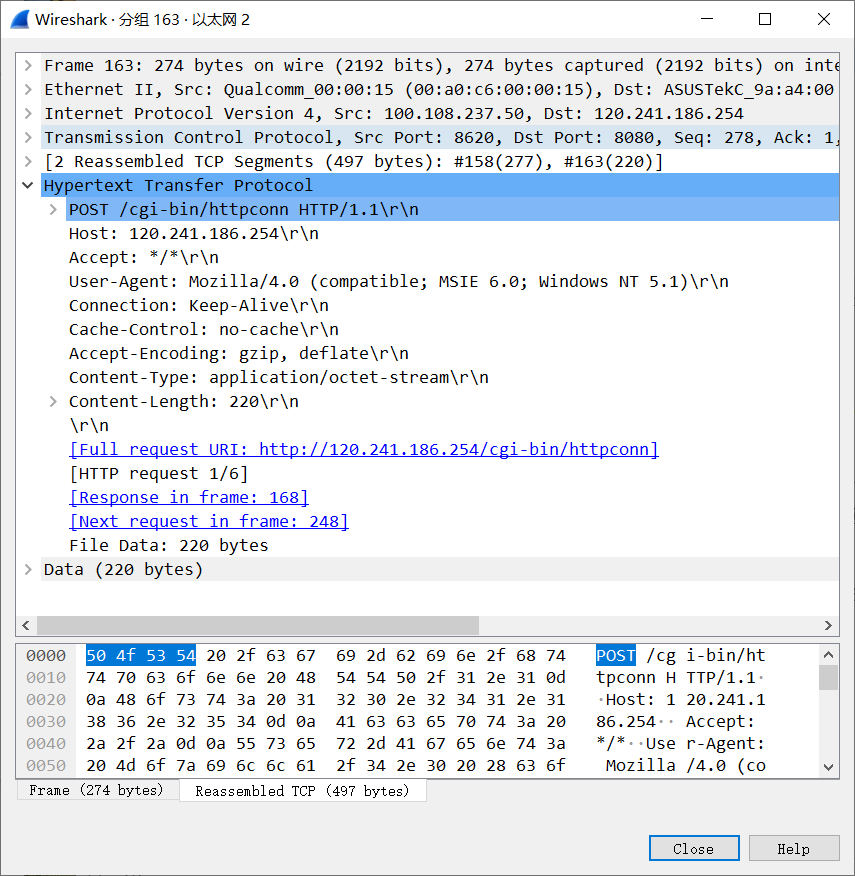Expand the POST /cgi-bin/httpconn request line
Image resolution: width=855 pixels, height=876 pixels.
(53, 210)
